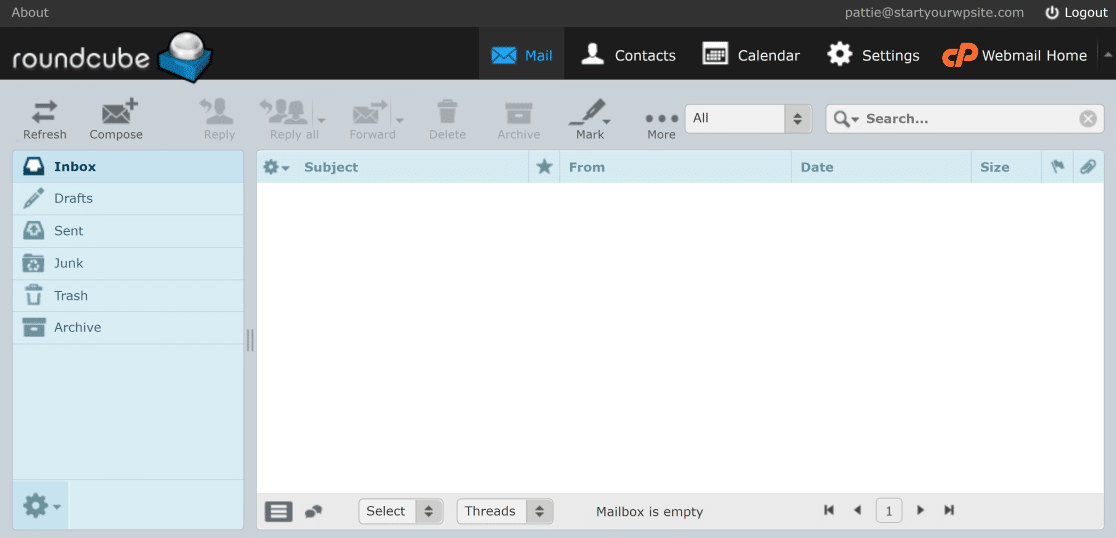Open the Settings tab
Screen dimensions: 1116x538
(x=873, y=55)
